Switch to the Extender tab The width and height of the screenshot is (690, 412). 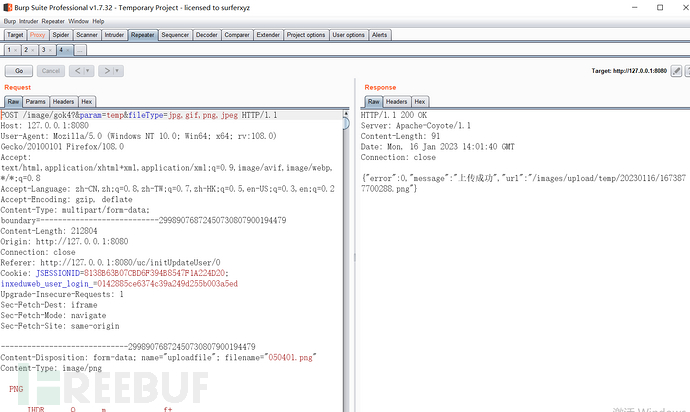pyautogui.click(x=268, y=35)
